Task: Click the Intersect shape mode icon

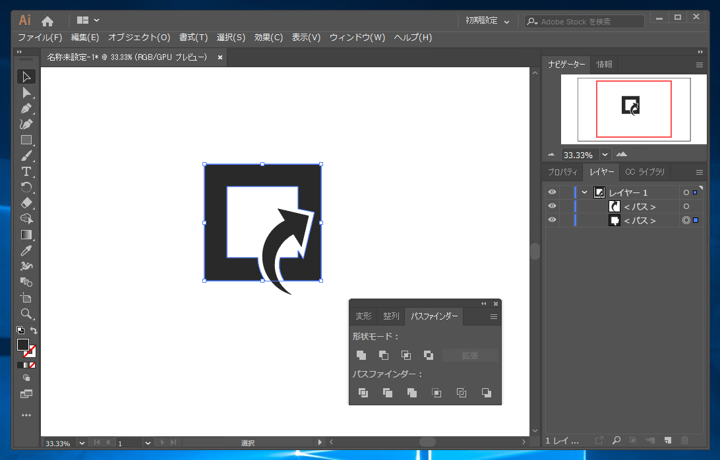Action: 406,355
